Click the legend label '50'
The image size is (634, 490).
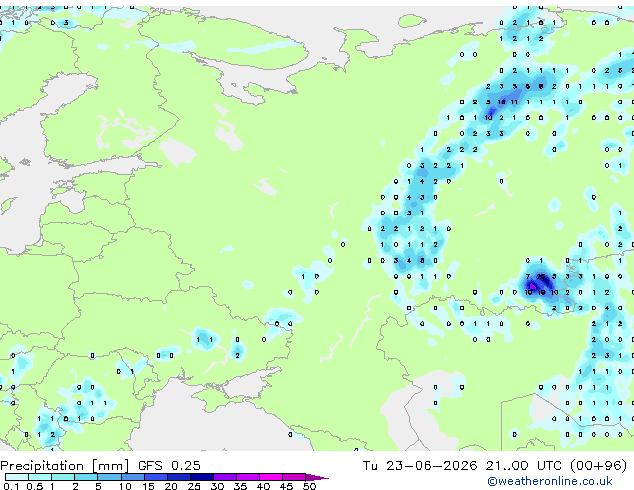[310, 486]
